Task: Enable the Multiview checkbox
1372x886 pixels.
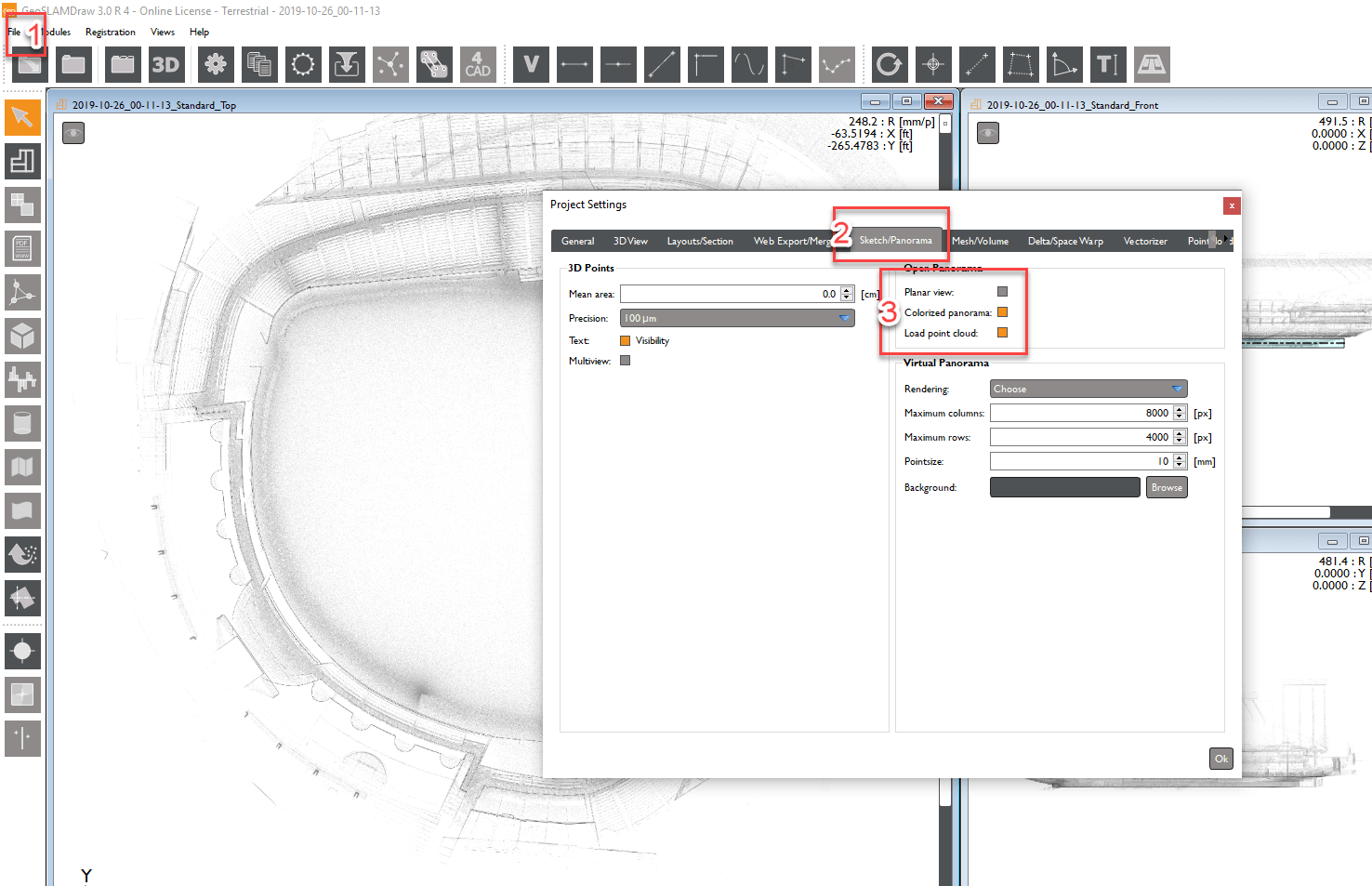Action: coord(626,361)
